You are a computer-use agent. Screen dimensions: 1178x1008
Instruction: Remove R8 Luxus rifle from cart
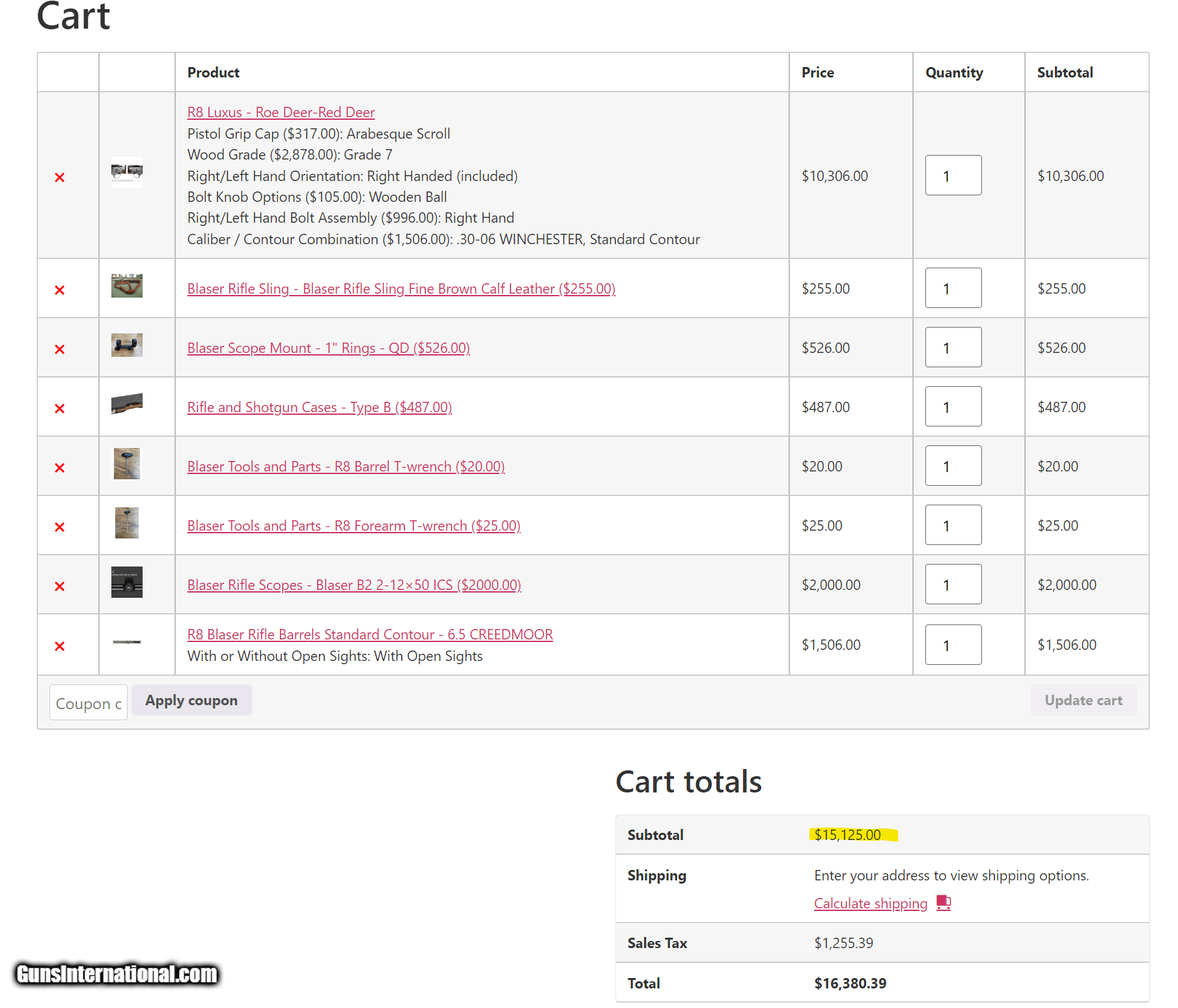[60, 177]
